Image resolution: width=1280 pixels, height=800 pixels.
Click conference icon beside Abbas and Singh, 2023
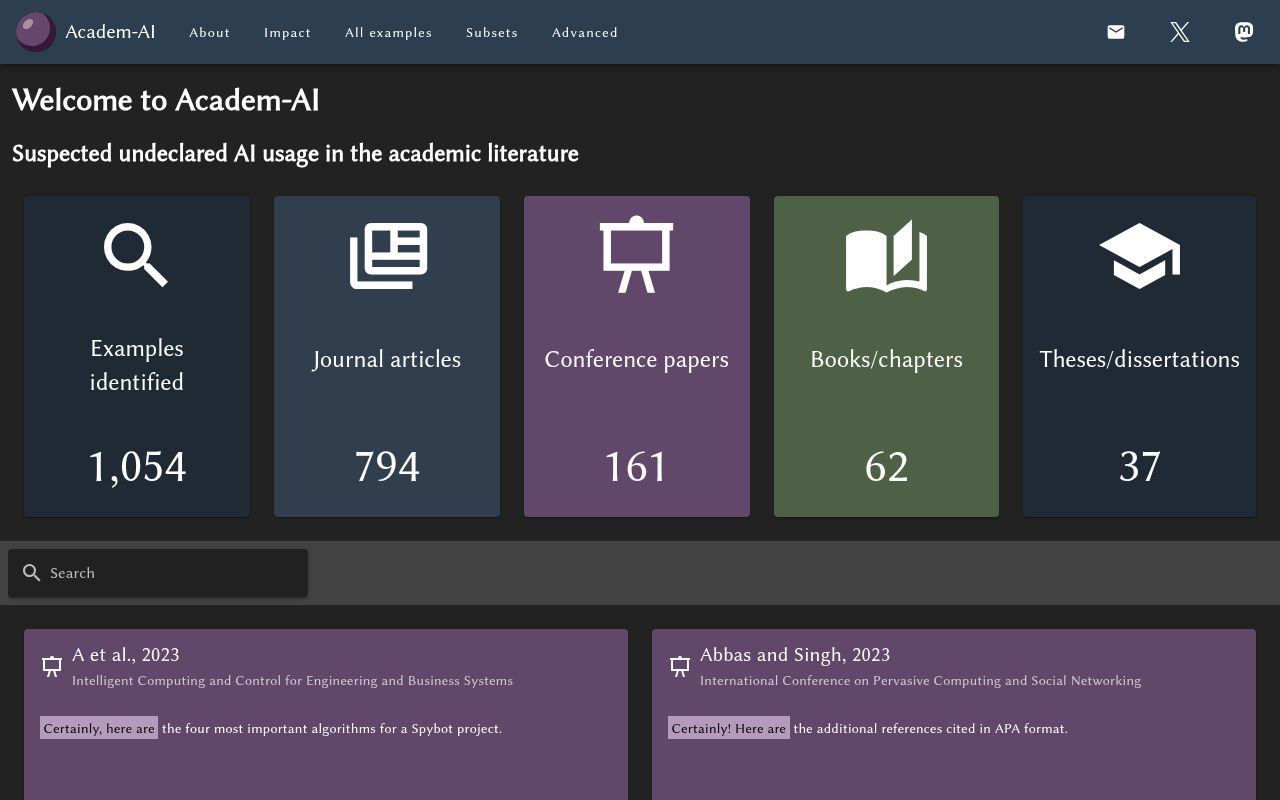[680, 667]
